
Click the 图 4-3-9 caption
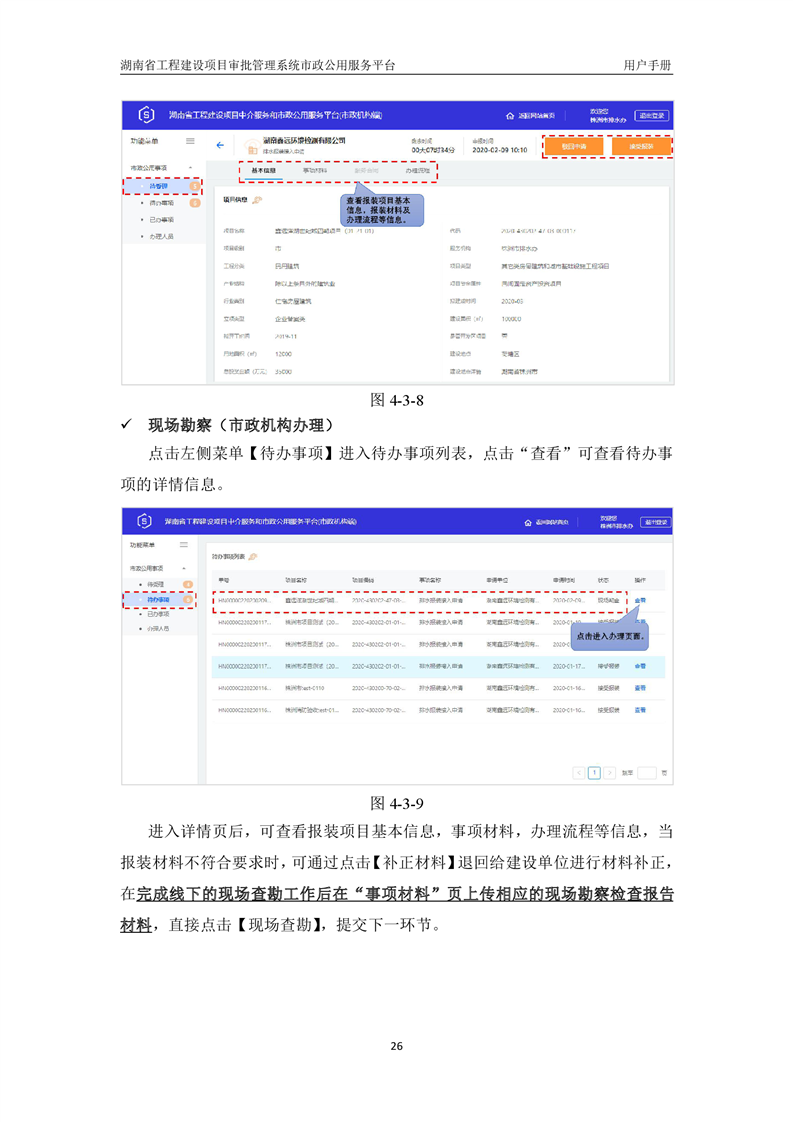[x=396, y=804]
